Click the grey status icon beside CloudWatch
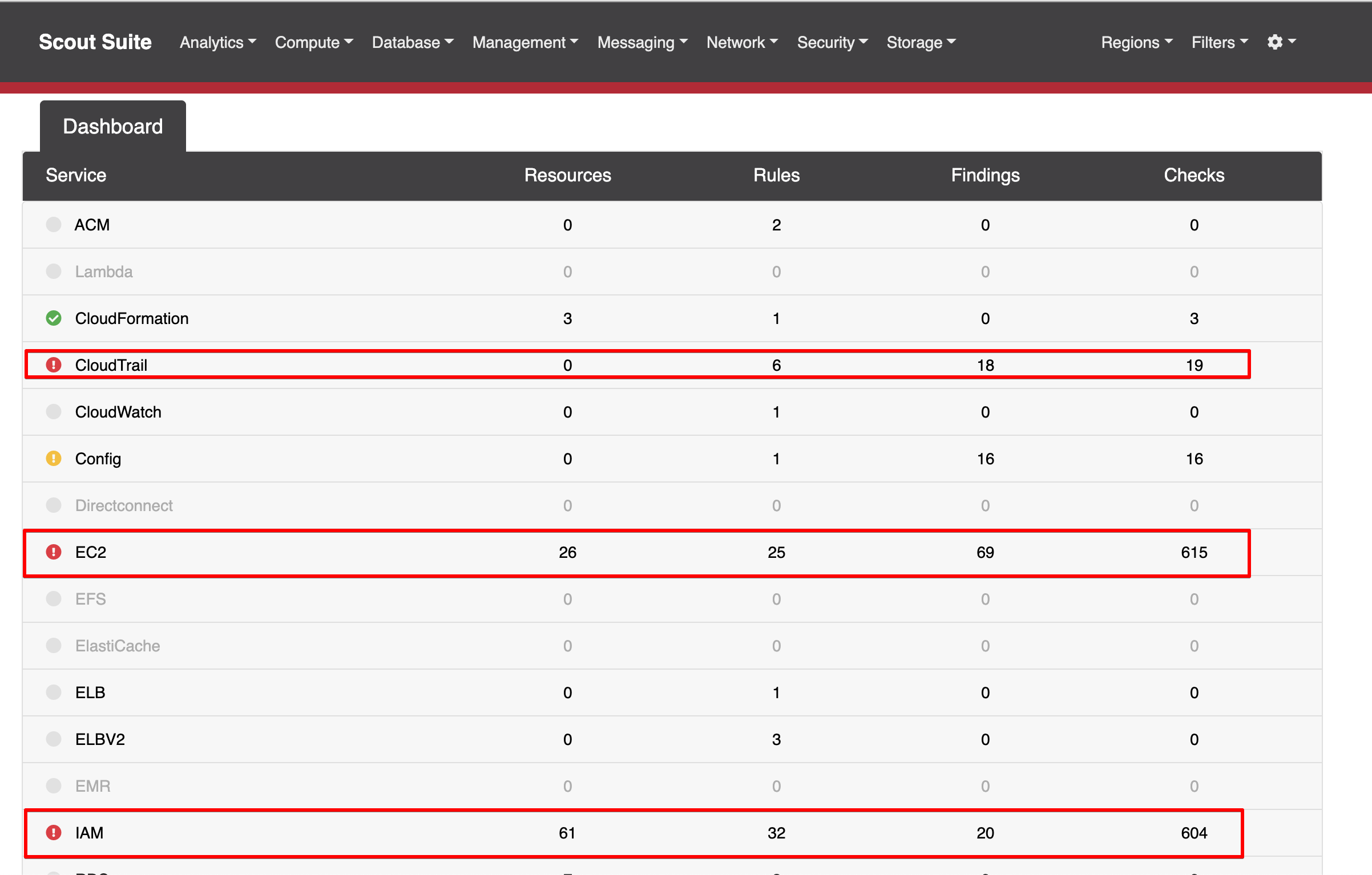 [54, 411]
